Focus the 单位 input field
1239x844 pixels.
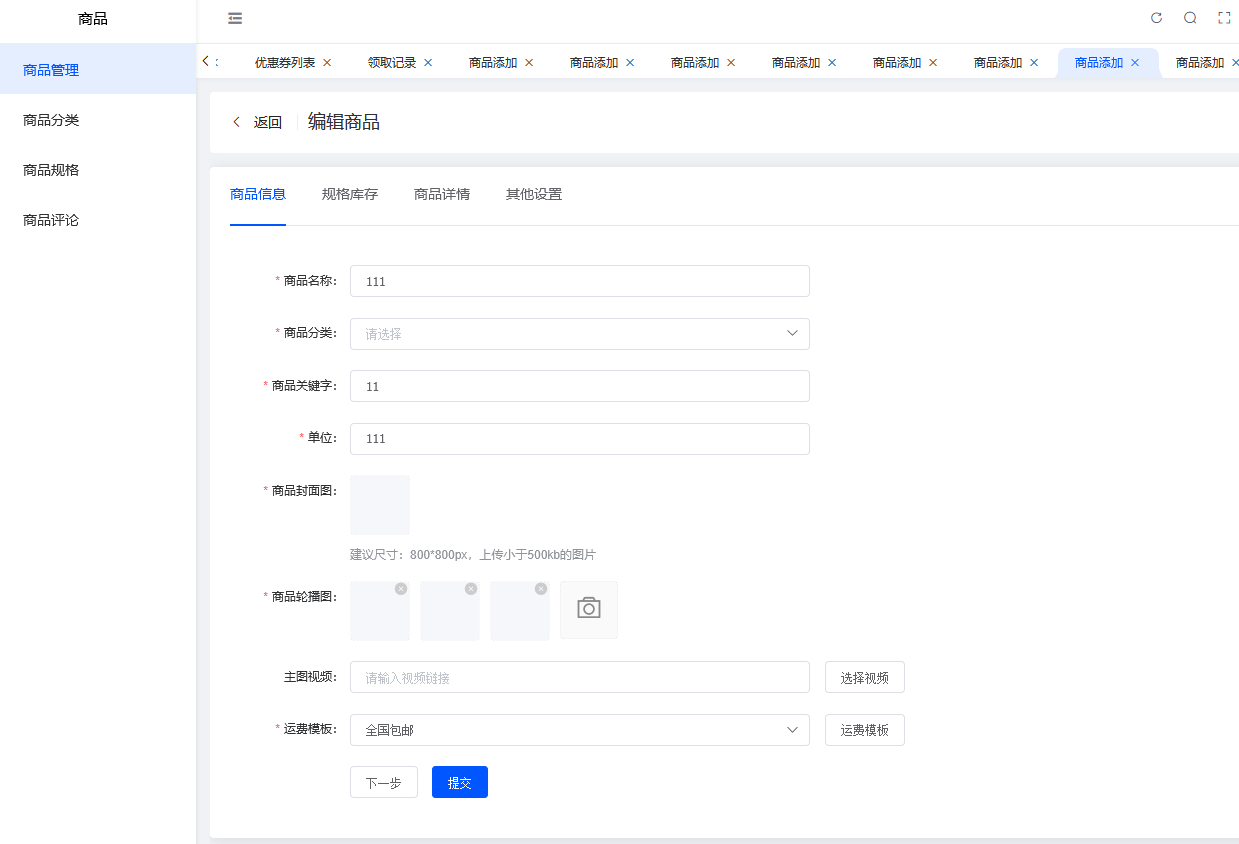tap(580, 439)
